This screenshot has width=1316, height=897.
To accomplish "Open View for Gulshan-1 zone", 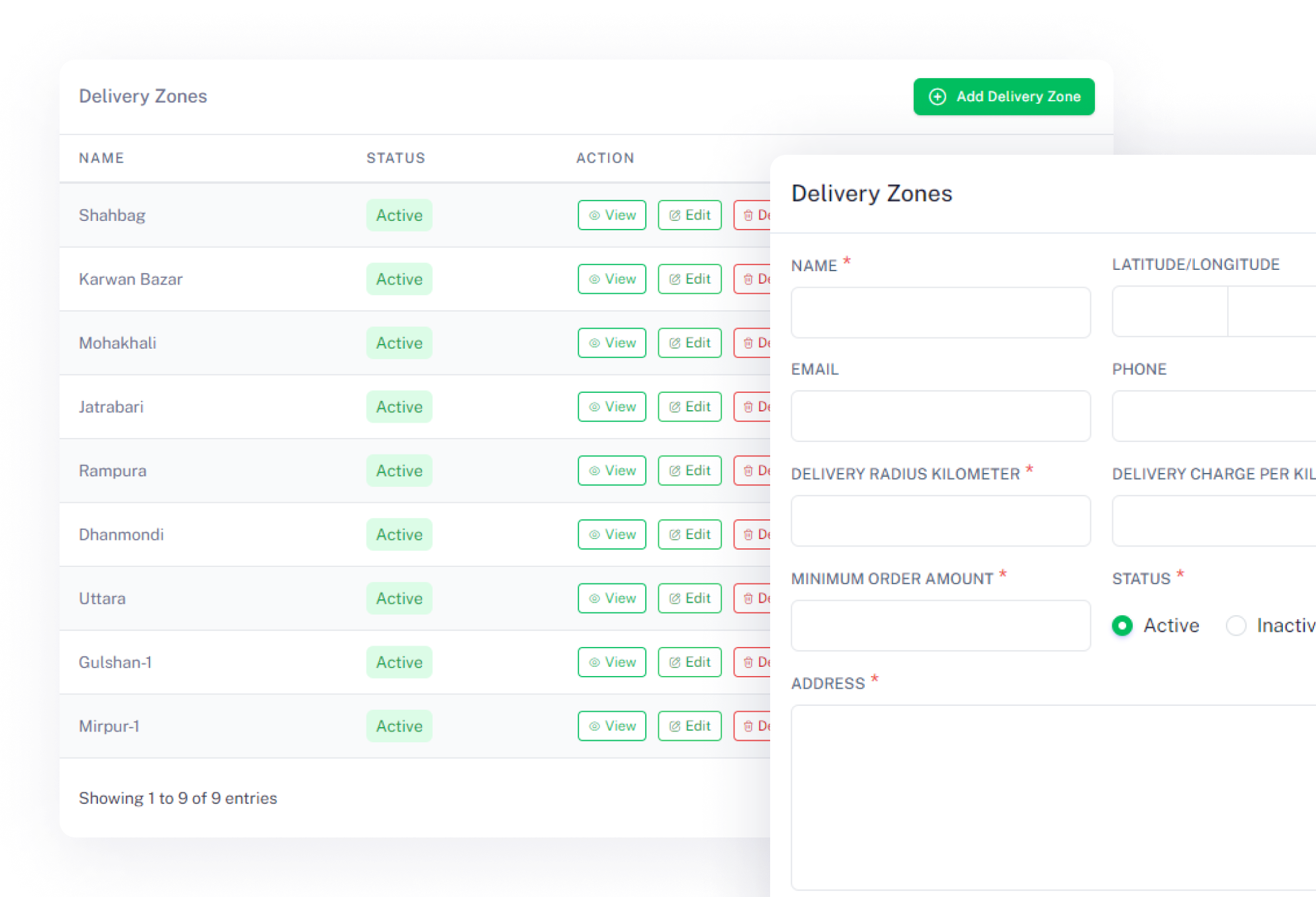I will (611, 662).
